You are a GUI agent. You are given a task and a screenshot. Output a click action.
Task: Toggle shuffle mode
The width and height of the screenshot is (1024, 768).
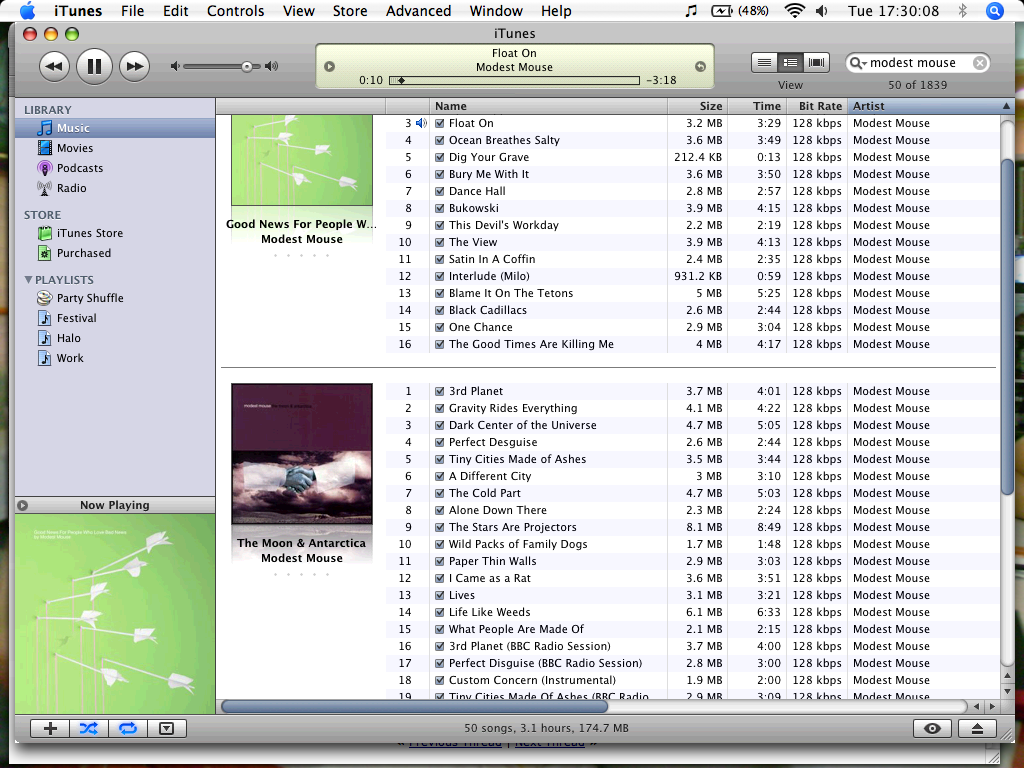coord(89,729)
